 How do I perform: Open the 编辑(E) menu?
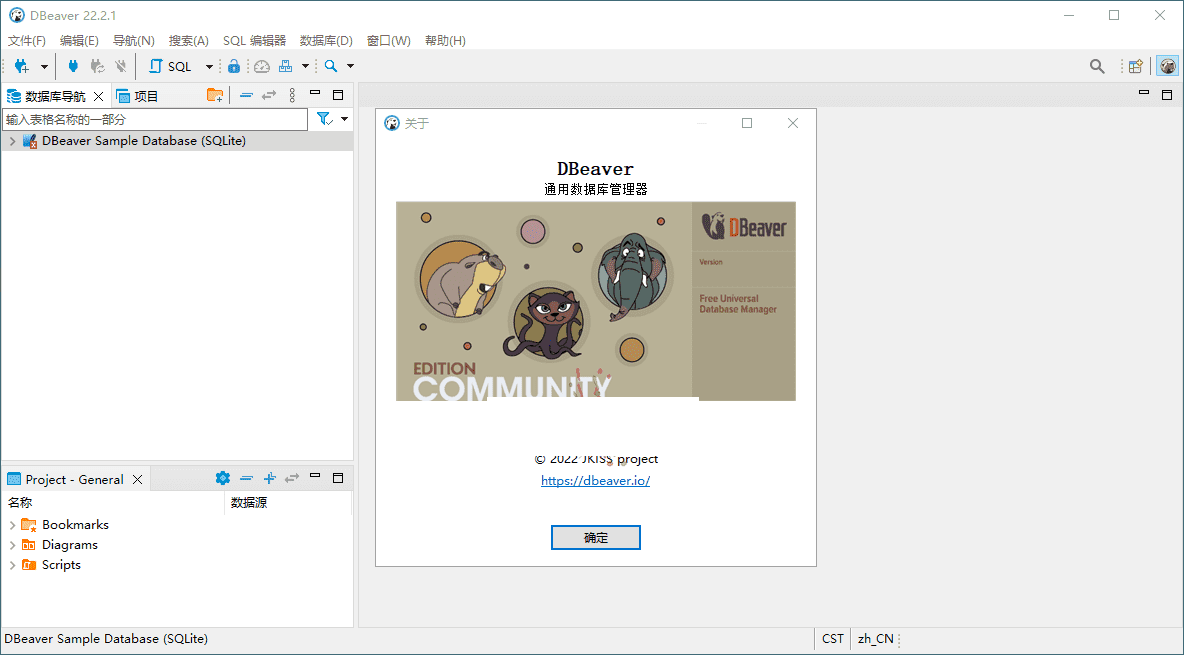79,41
